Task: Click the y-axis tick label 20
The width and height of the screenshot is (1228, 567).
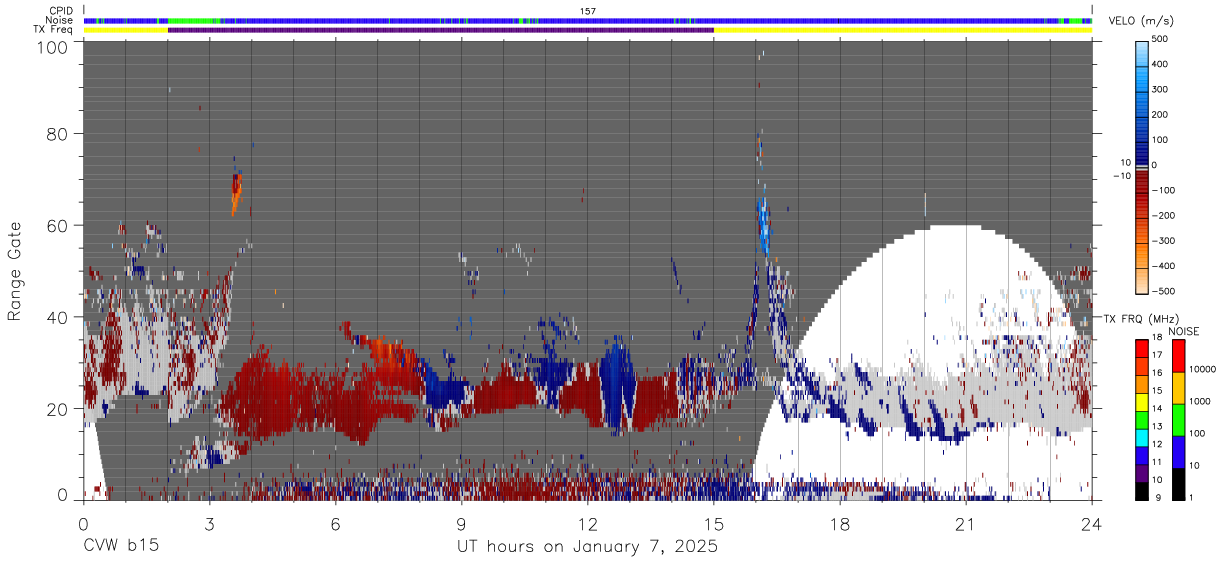Action: (58, 409)
